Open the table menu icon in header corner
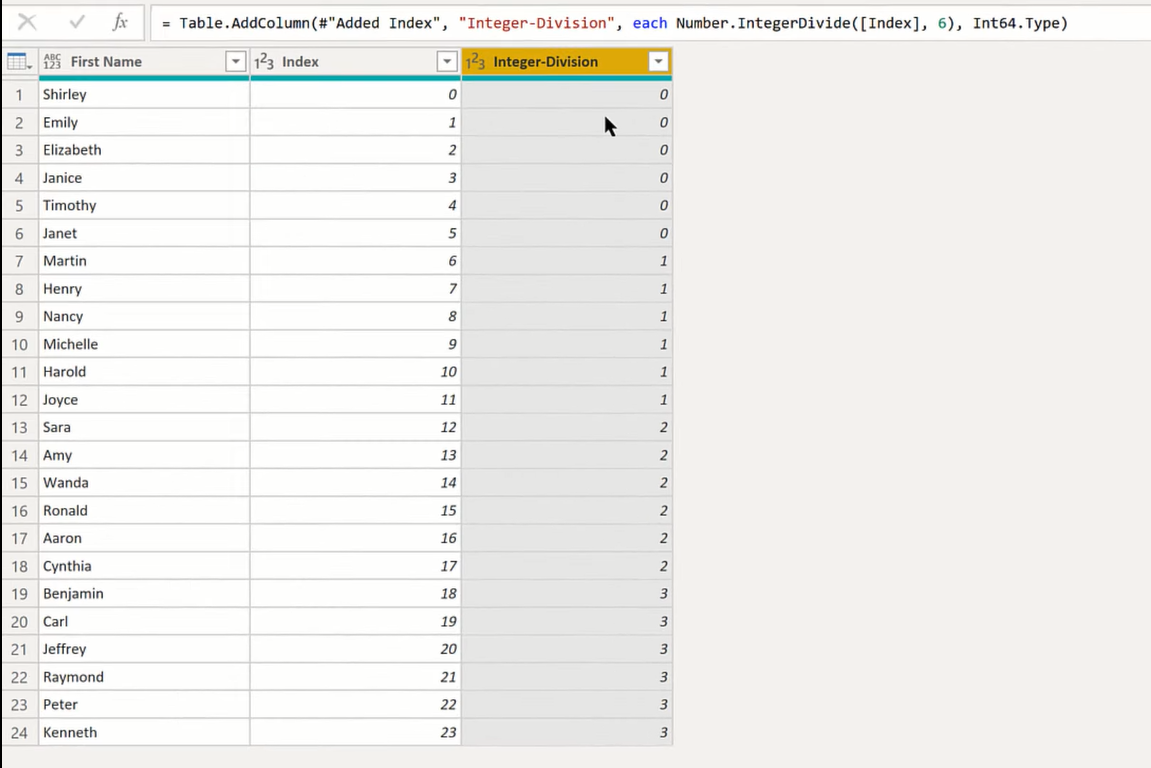 point(19,62)
